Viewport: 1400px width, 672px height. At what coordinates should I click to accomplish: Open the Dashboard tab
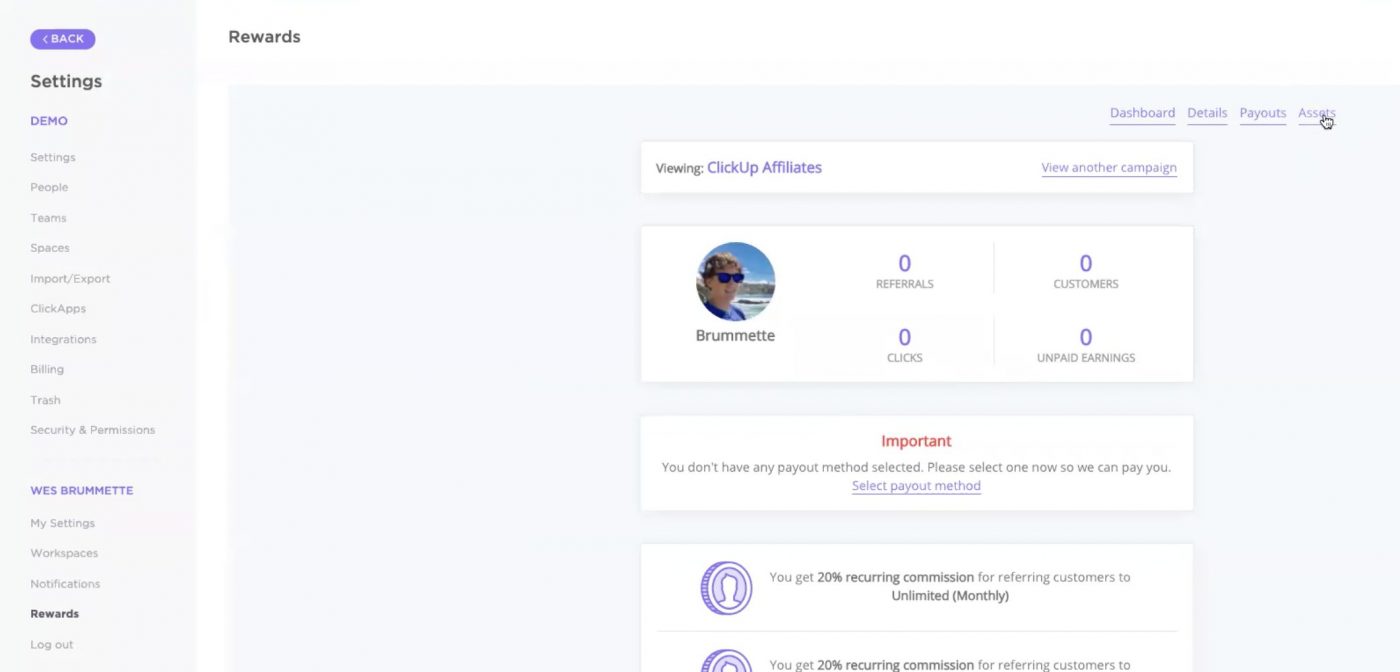pos(1142,113)
